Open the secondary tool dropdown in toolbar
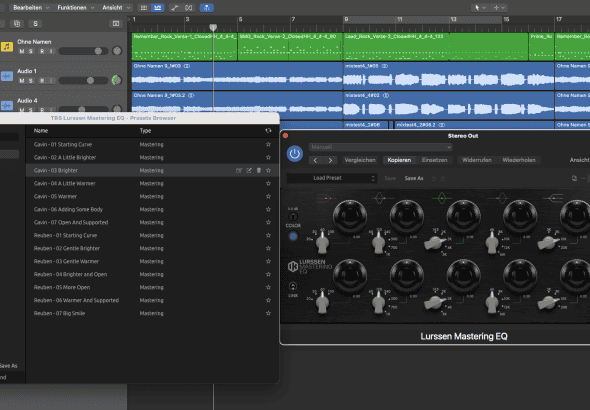 pos(499,8)
